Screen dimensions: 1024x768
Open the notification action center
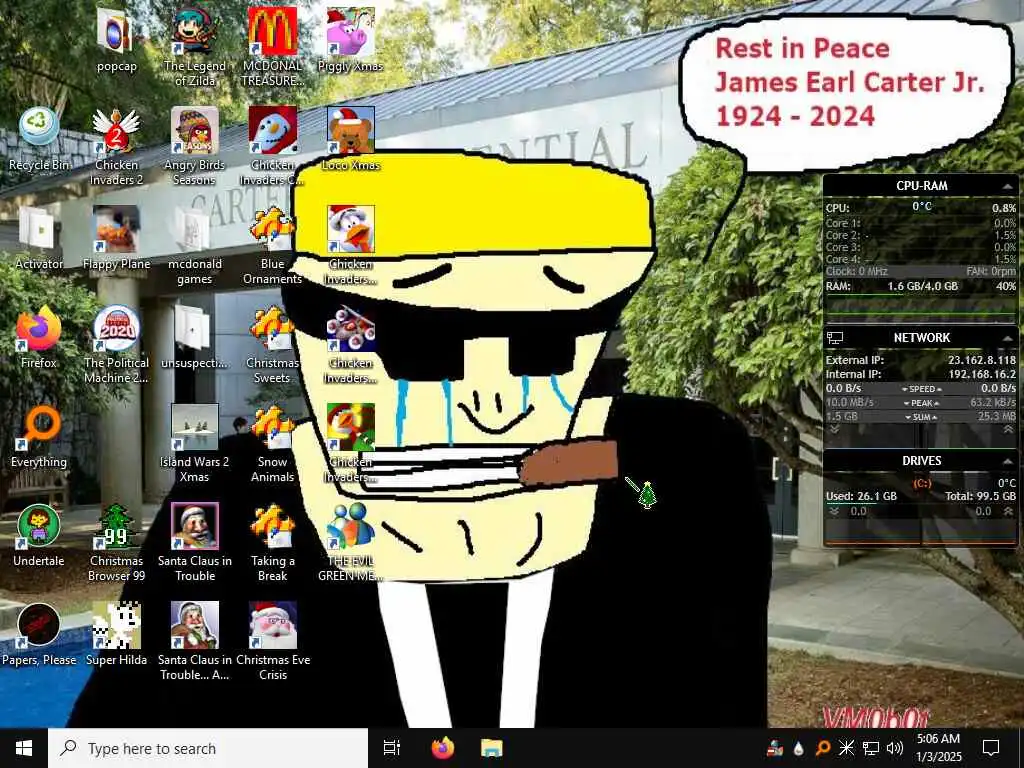coord(991,748)
